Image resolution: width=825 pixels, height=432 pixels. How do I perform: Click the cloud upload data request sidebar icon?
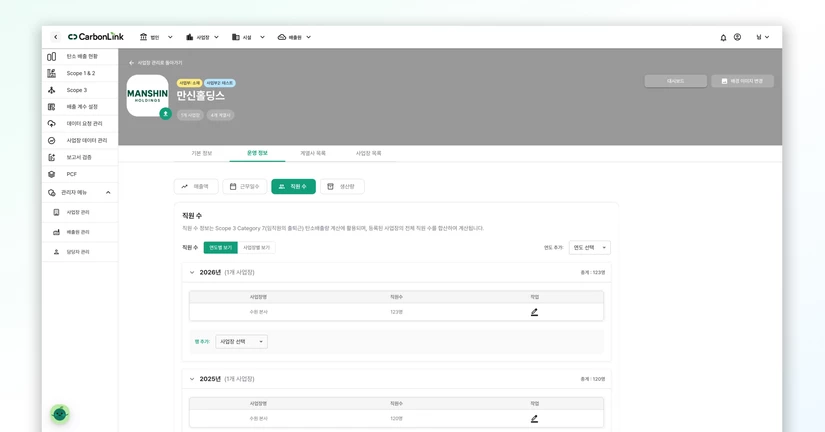[x=52, y=124]
